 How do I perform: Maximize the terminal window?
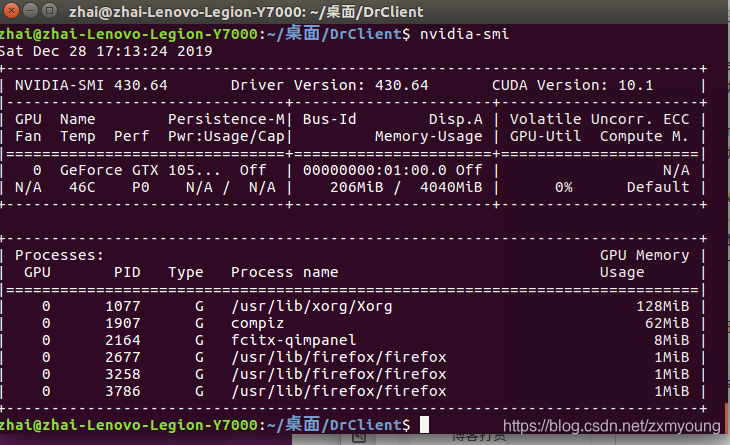point(49,10)
